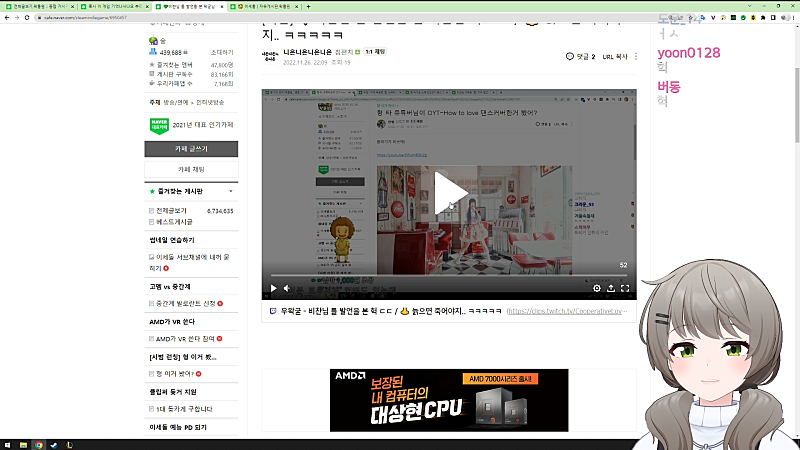This screenshot has width=800, height=450.
Task: Copy the post URL with URL 복사
Action: coord(615,57)
